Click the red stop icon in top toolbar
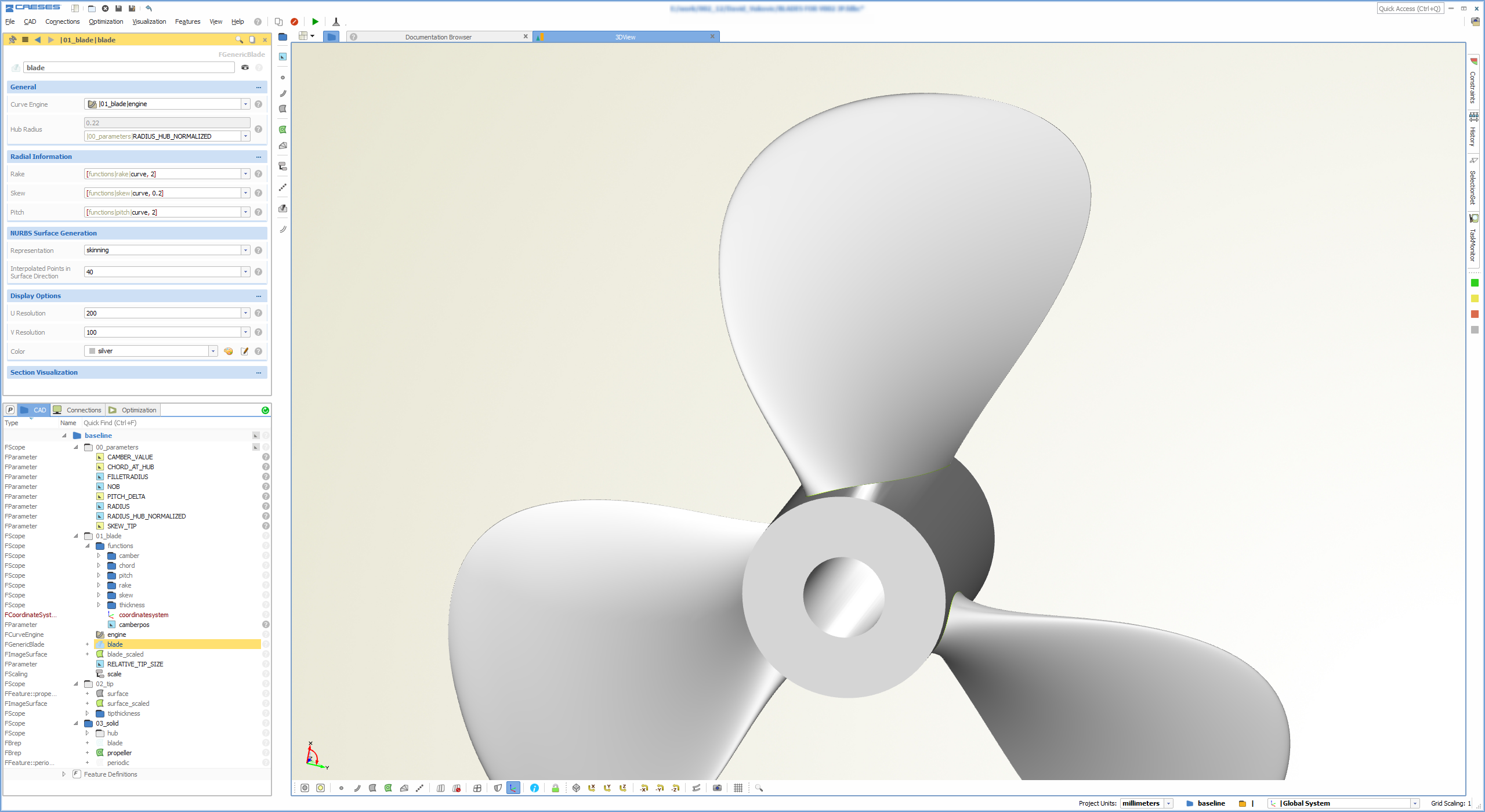 [294, 21]
